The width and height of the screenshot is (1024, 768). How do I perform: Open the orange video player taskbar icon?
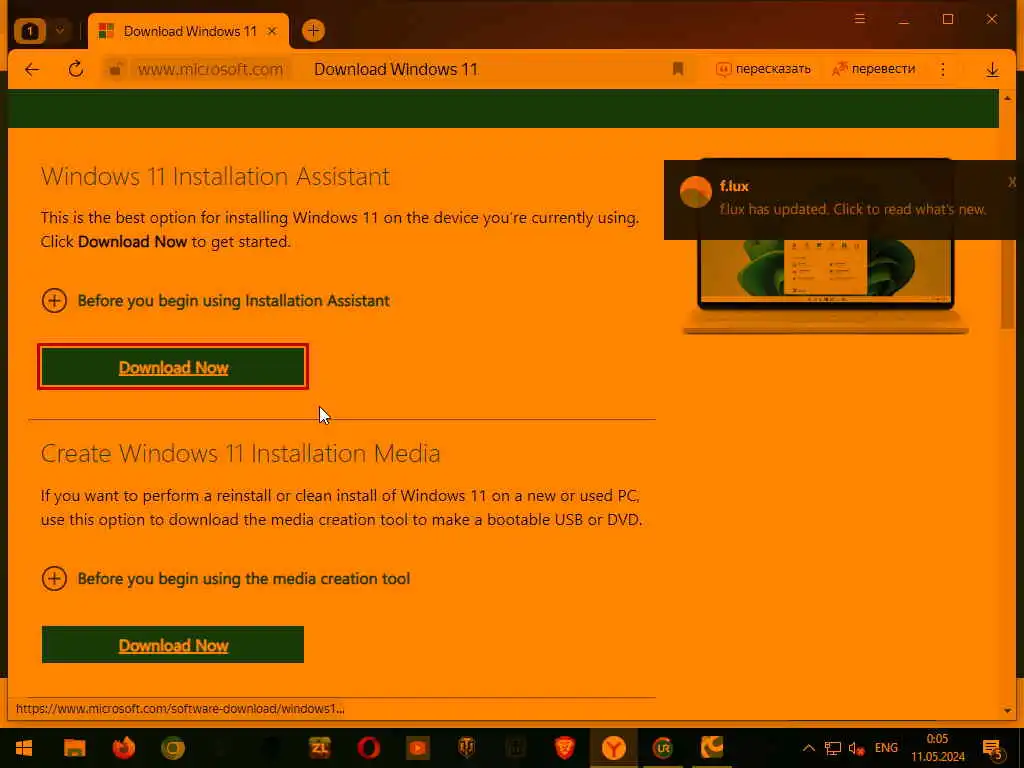coord(418,748)
